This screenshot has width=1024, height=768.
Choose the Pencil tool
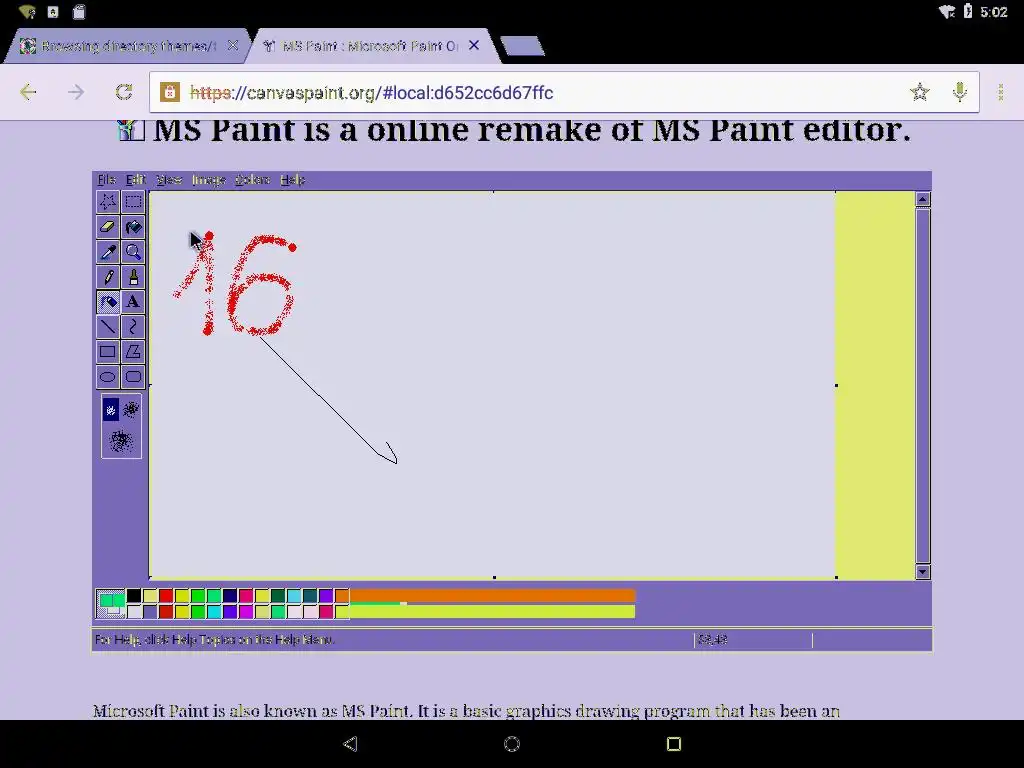108,277
